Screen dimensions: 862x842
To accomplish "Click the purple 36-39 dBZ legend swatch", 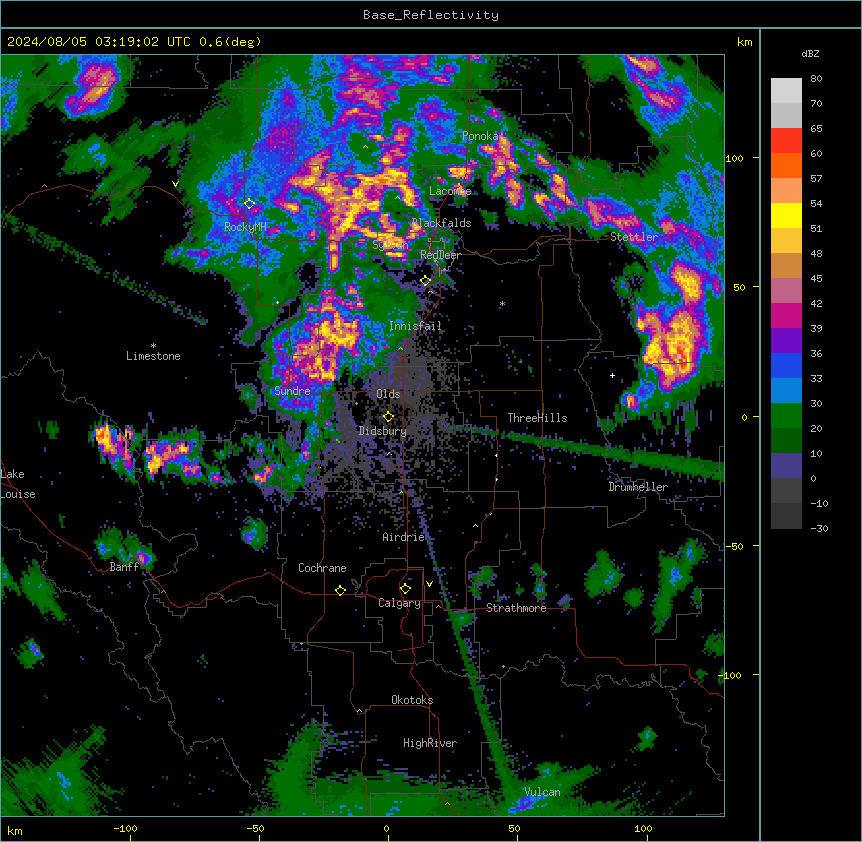I will pyautogui.click(x=786, y=341).
